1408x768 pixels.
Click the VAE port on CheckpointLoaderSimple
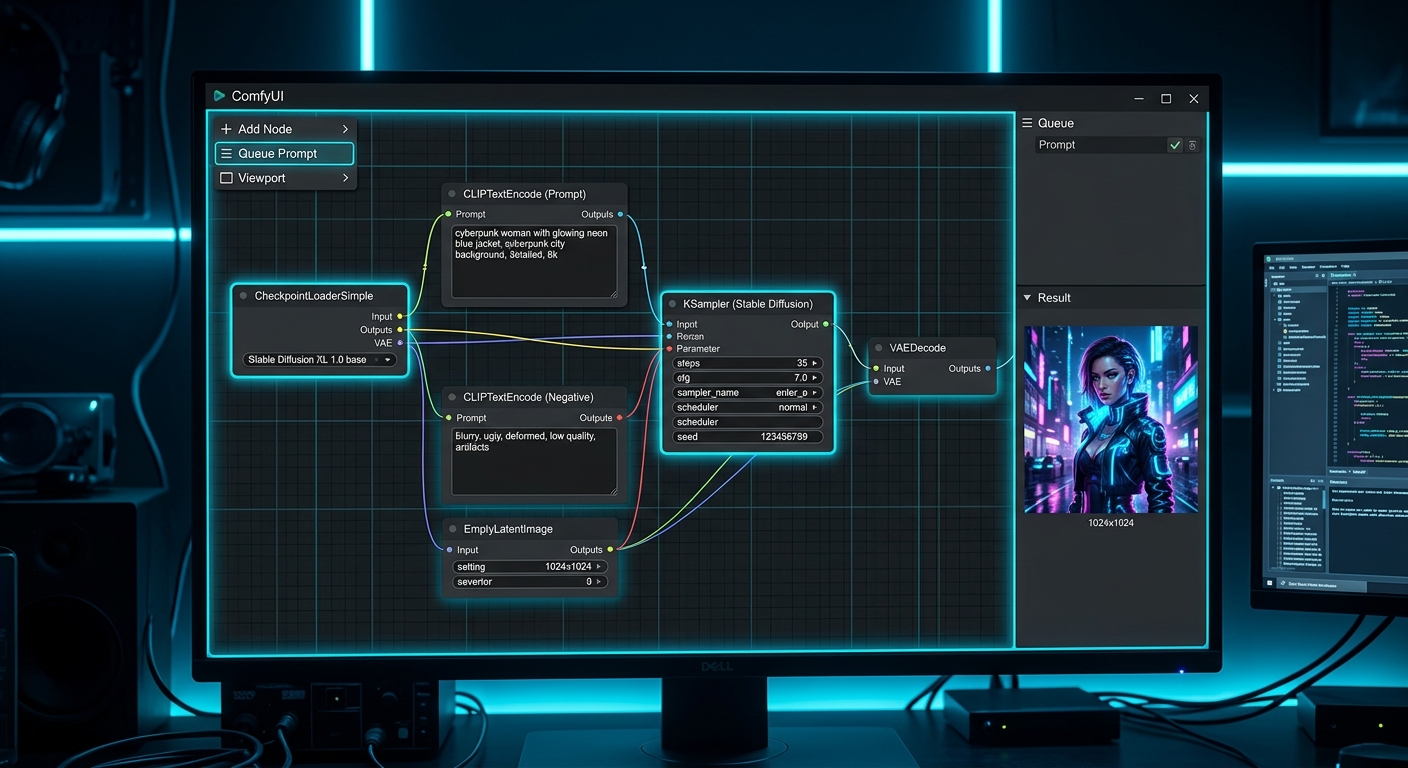click(400, 343)
